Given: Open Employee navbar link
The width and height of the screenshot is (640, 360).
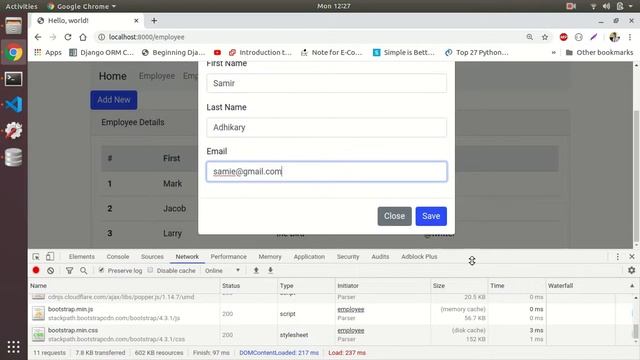Looking at the screenshot, I should (157, 76).
